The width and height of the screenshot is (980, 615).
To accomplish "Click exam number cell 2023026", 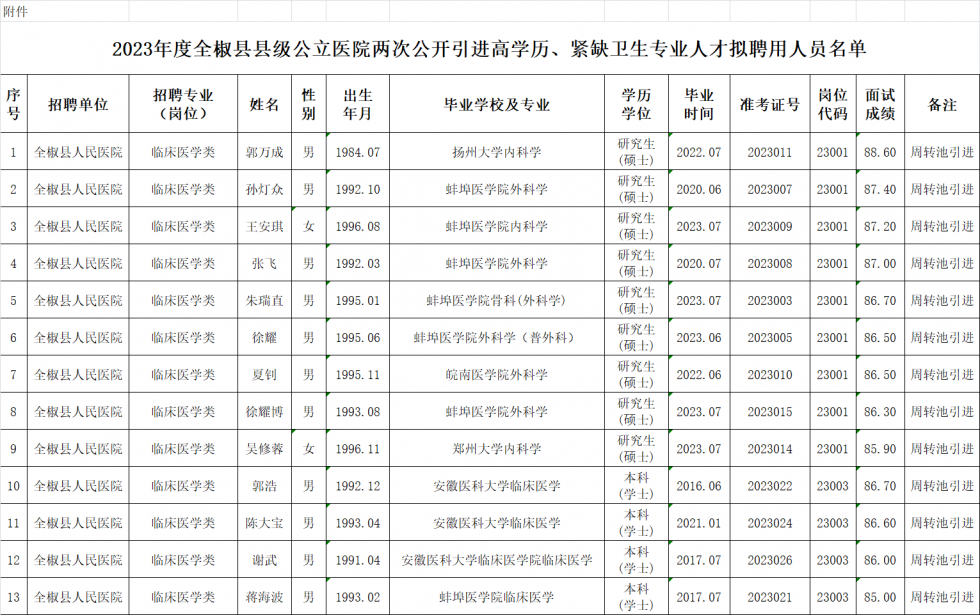I will (770, 560).
